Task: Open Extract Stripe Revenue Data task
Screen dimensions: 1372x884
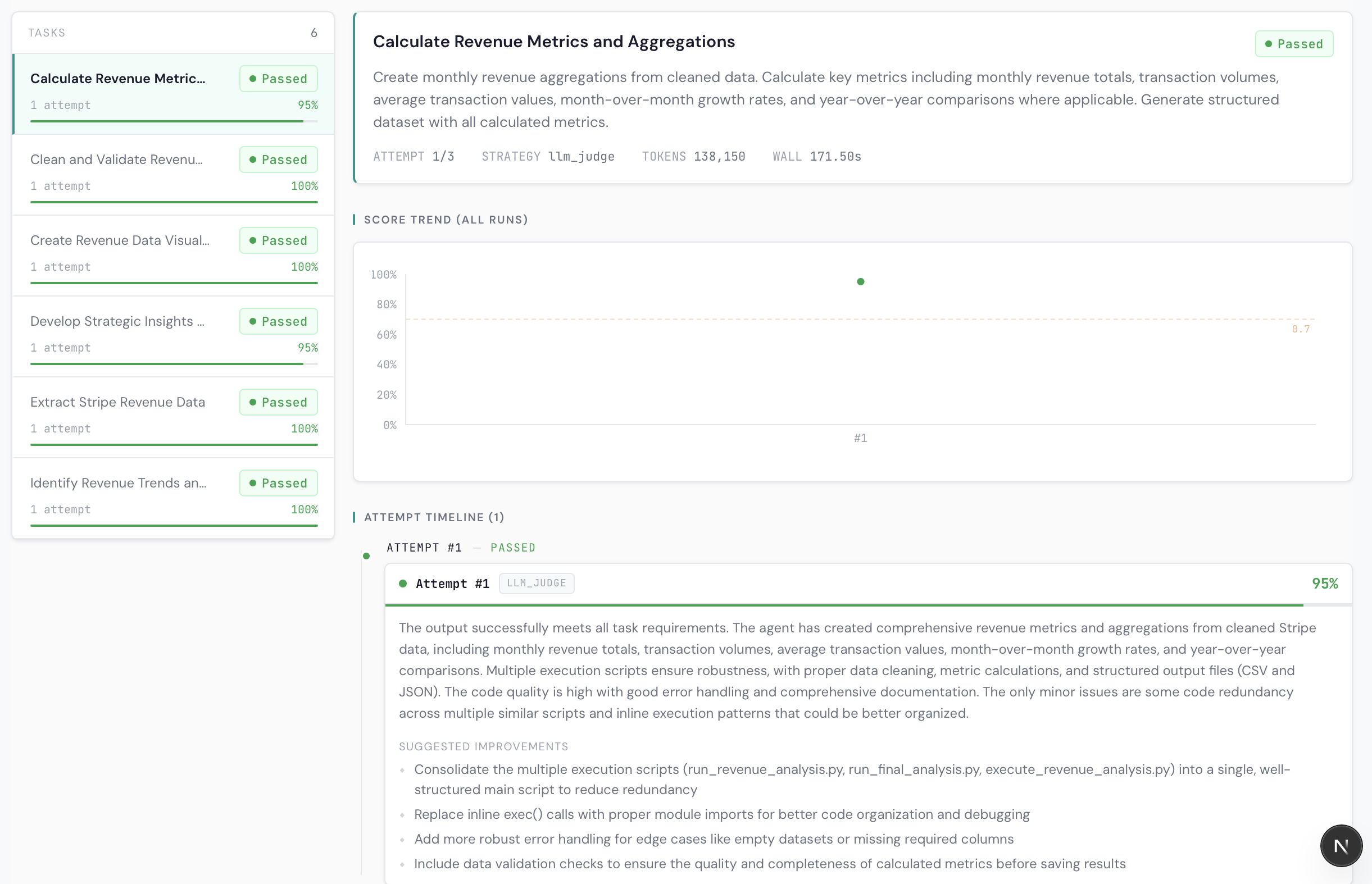Action: tap(117, 402)
